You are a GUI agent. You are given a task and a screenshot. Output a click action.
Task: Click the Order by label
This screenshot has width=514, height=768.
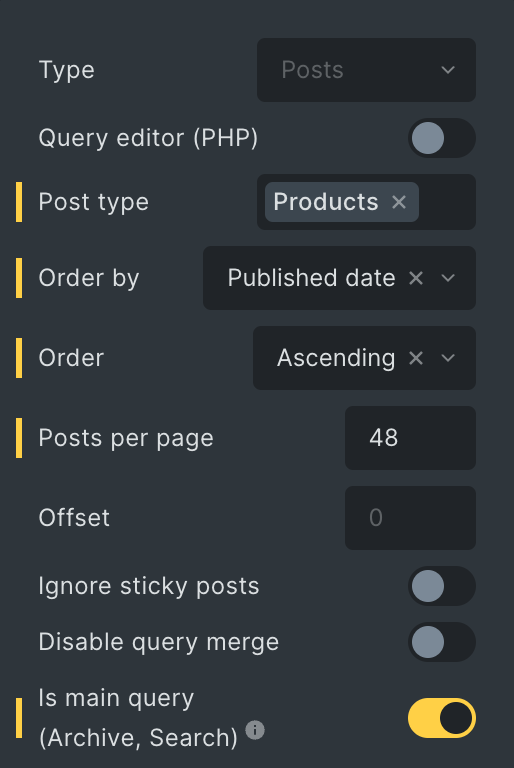click(x=89, y=278)
